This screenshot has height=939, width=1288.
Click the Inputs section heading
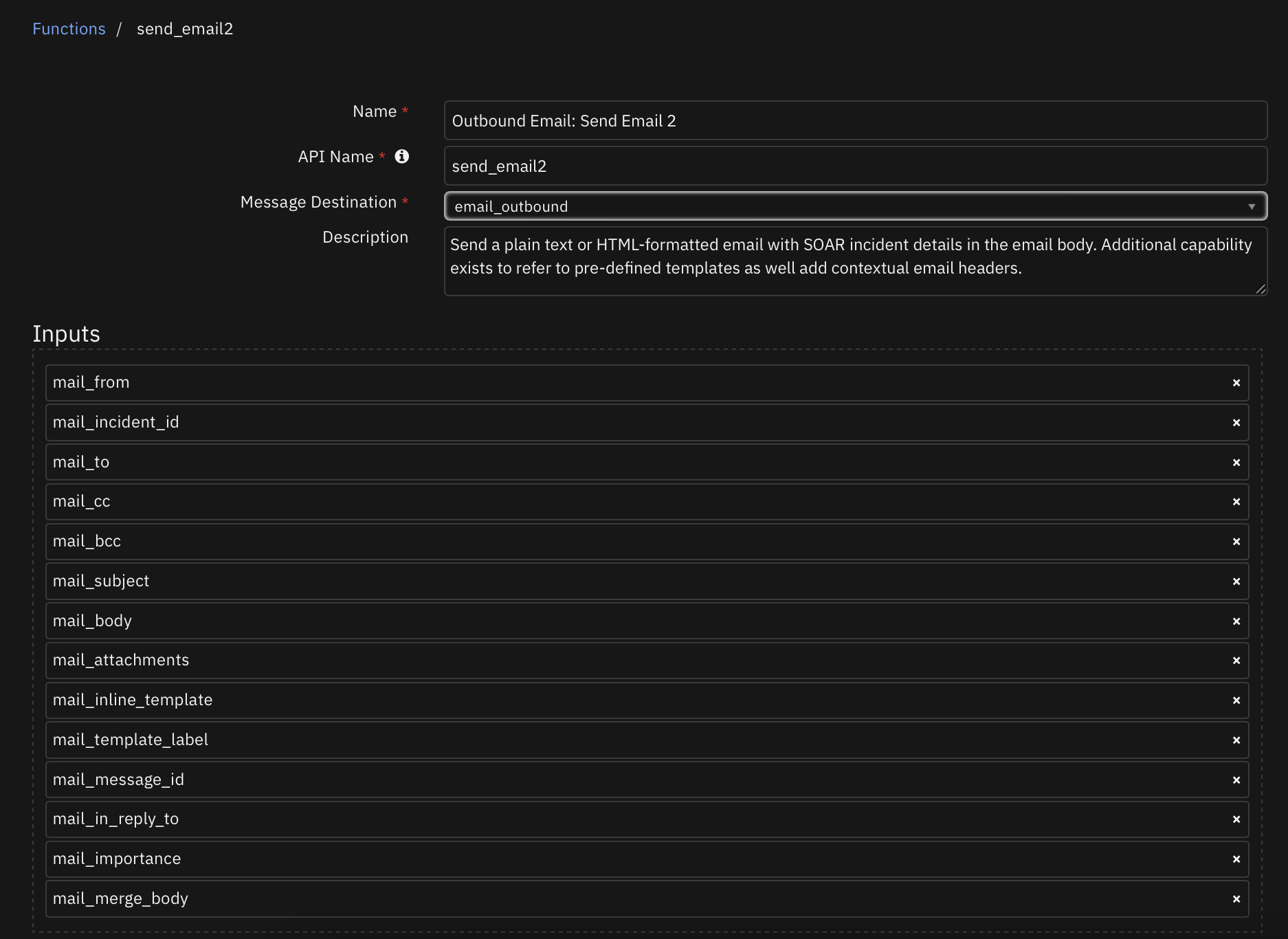pos(66,334)
